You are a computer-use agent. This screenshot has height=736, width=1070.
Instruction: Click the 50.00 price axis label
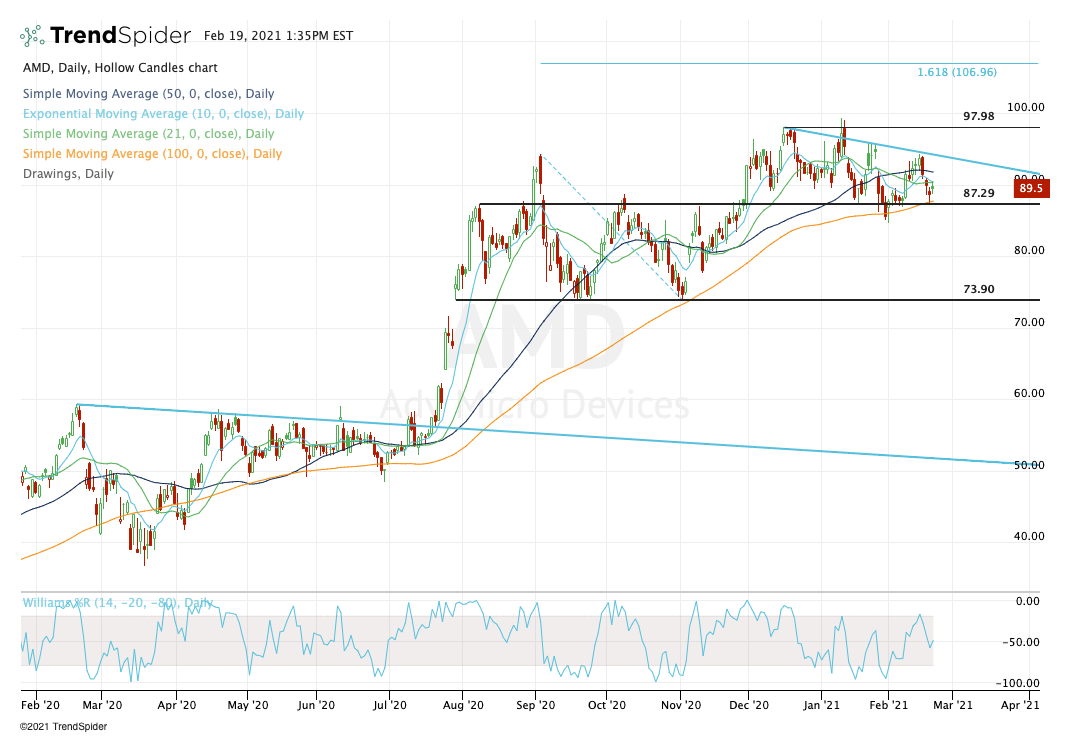pyautogui.click(x=1029, y=465)
